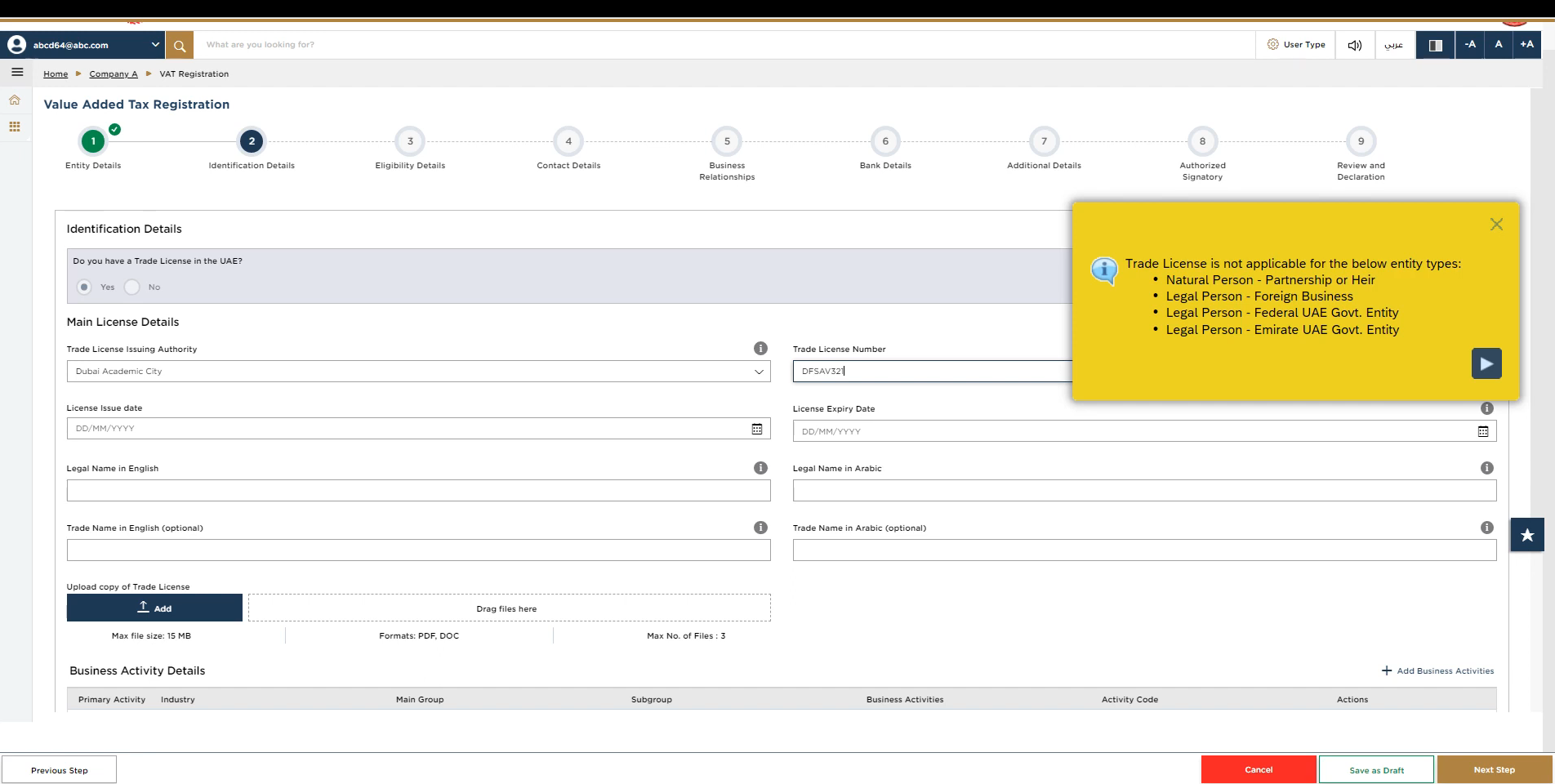Screen dimensions: 1555x784
Task: Select step 8 Authorized Signatory
Action: point(1202,141)
